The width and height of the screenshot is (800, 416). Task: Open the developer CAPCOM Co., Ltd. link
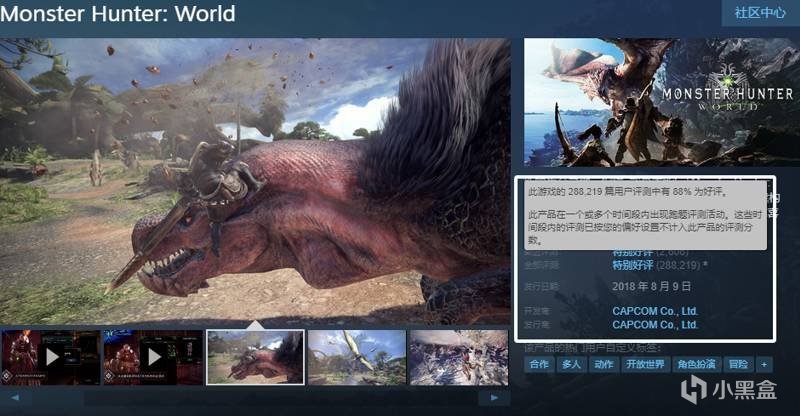[655, 311]
